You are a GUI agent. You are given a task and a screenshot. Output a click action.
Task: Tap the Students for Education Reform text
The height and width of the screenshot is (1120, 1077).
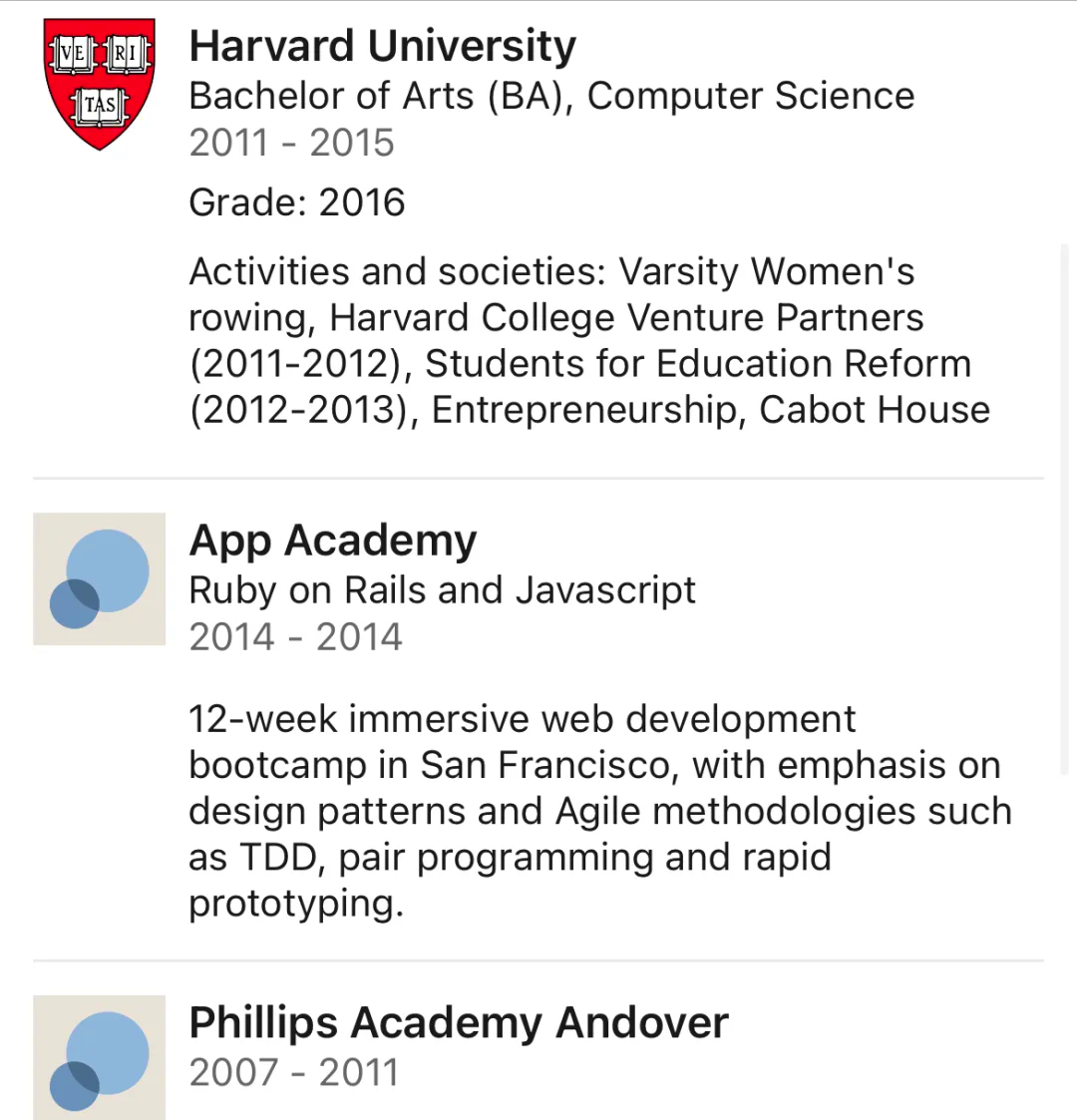tap(698, 364)
